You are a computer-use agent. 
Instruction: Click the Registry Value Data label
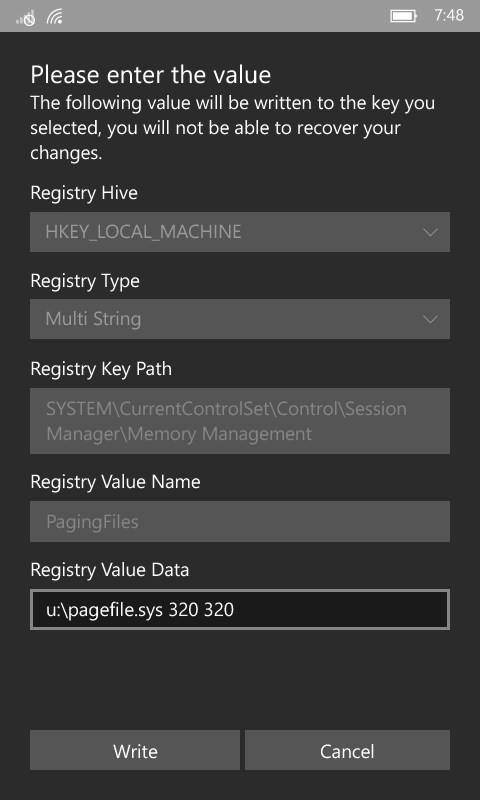click(x=110, y=570)
